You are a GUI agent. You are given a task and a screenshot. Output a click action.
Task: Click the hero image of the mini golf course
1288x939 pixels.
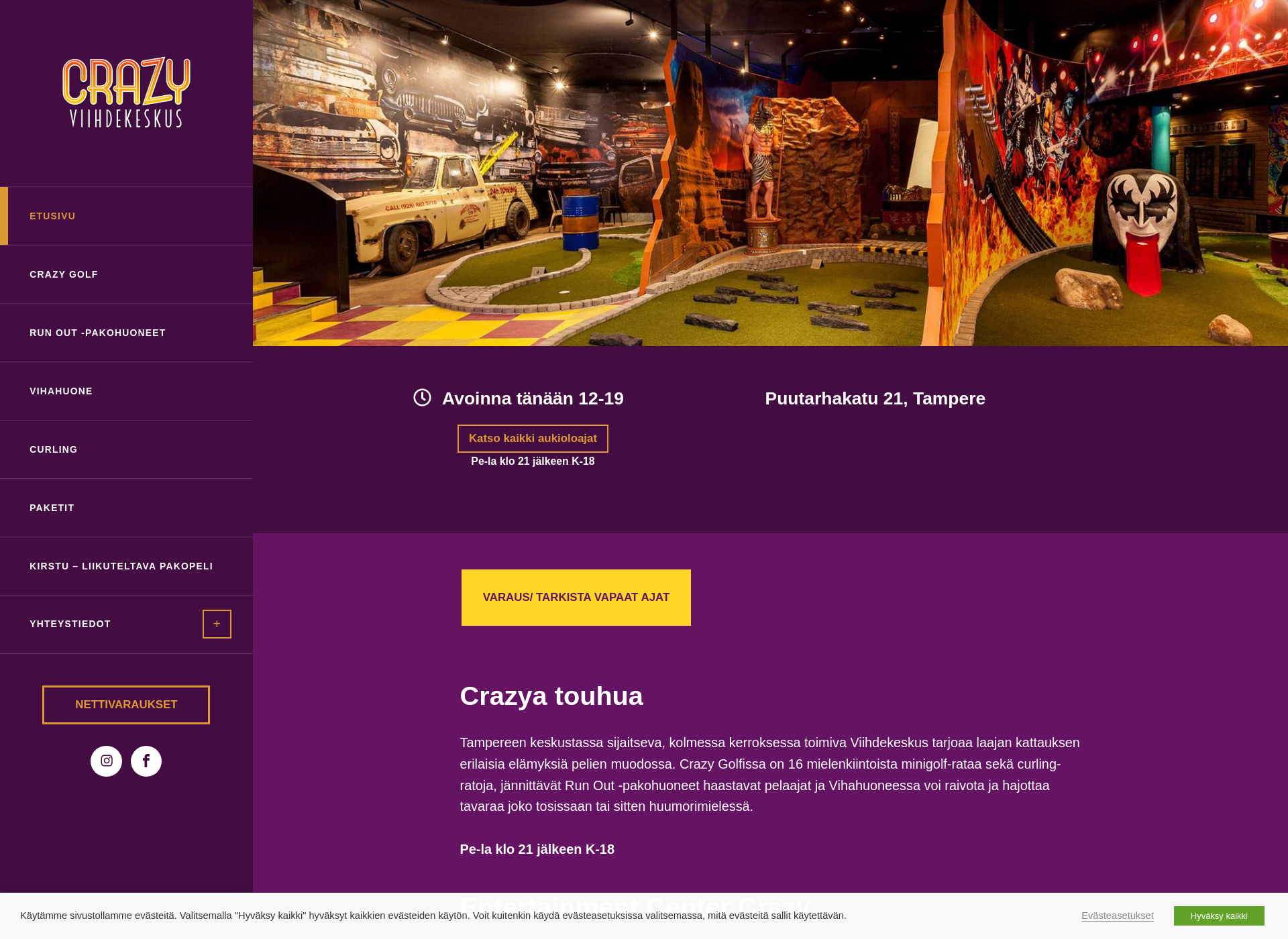(x=770, y=173)
